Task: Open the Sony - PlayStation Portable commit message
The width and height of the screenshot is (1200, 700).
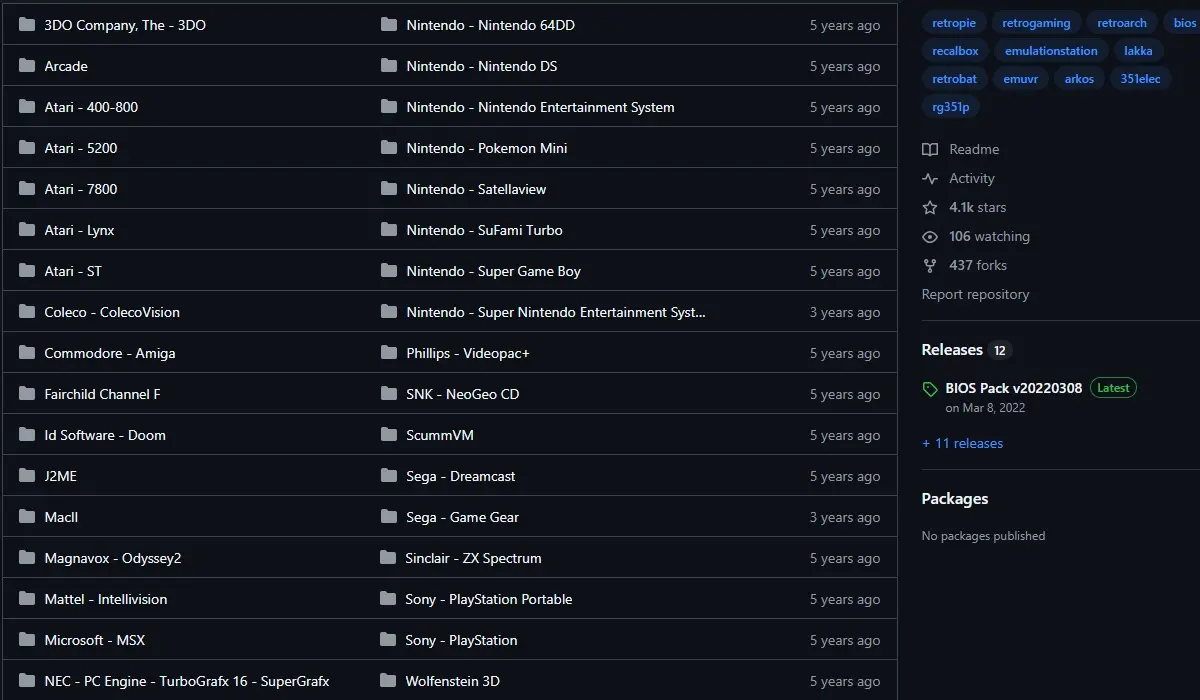Action: point(489,599)
